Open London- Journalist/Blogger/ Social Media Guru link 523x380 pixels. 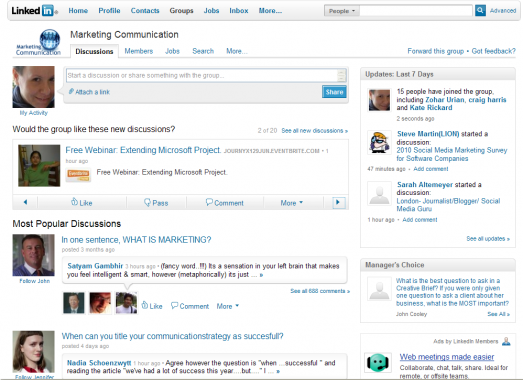[448, 205]
